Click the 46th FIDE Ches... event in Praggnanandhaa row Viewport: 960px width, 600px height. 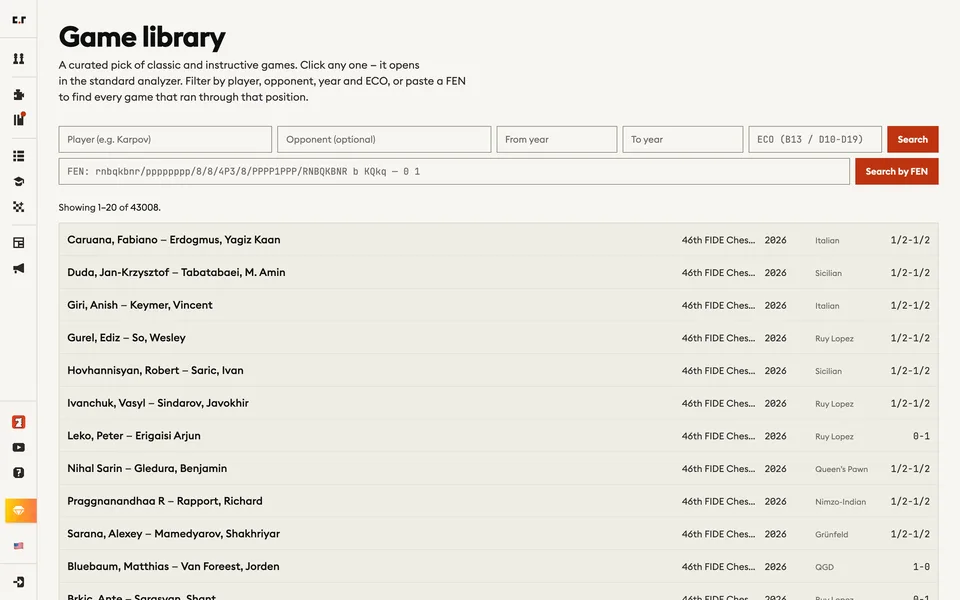[718, 501]
